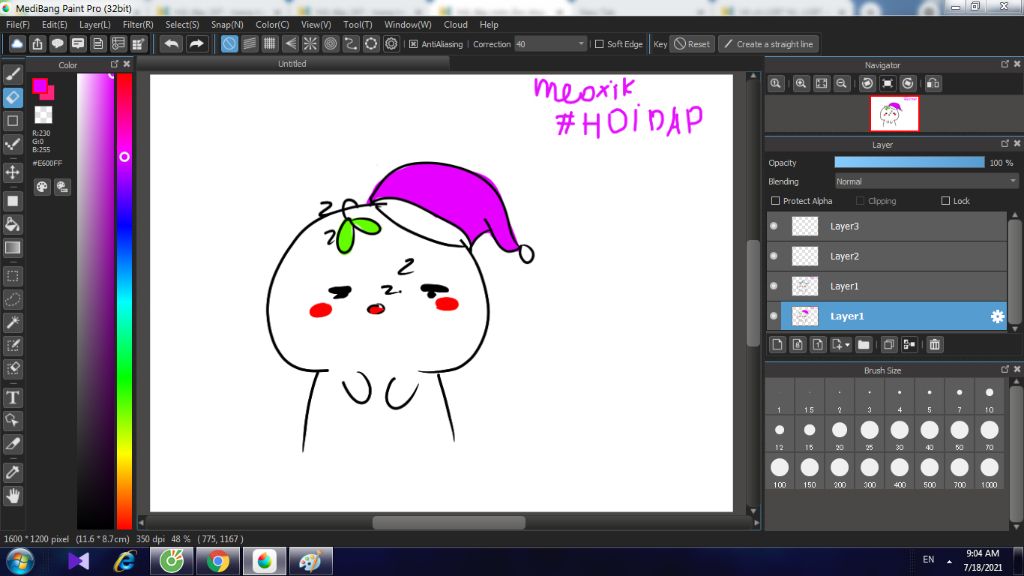
Task: Select the Lasso tool
Action: coord(12,300)
